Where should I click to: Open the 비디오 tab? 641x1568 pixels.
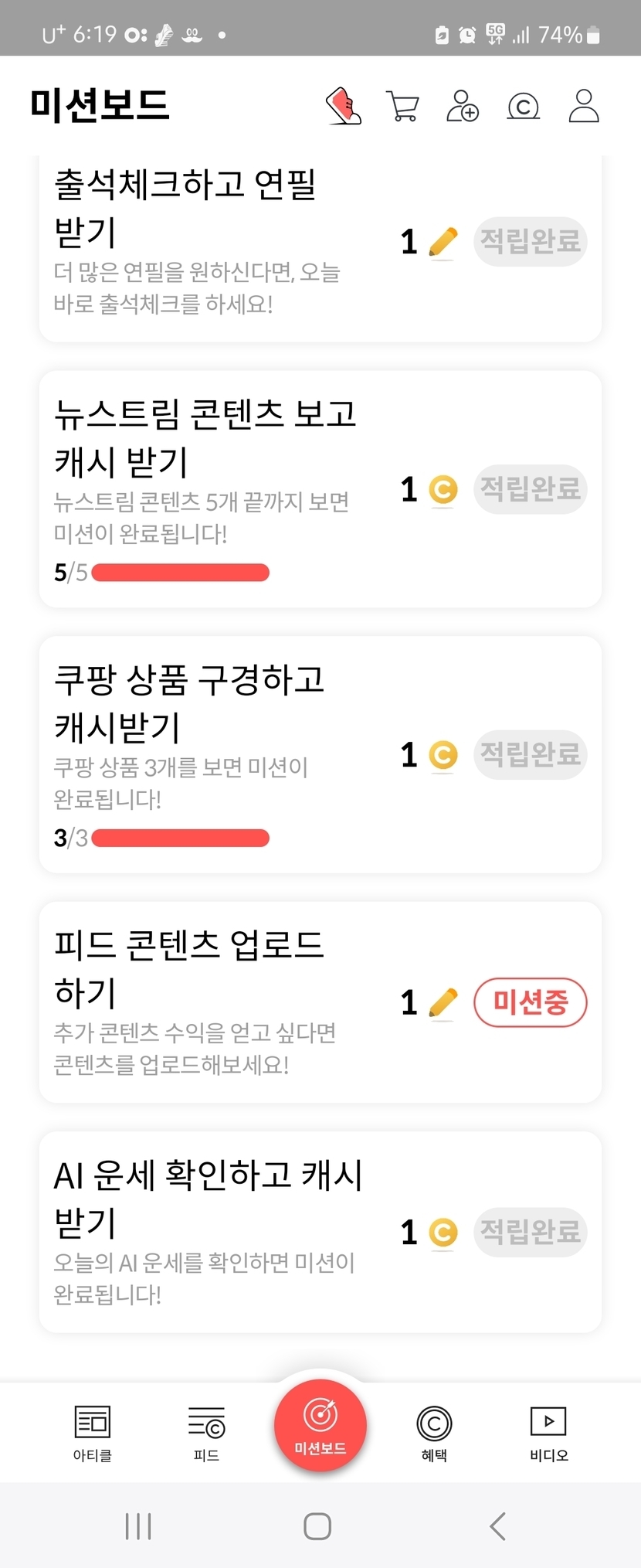click(548, 1432)
